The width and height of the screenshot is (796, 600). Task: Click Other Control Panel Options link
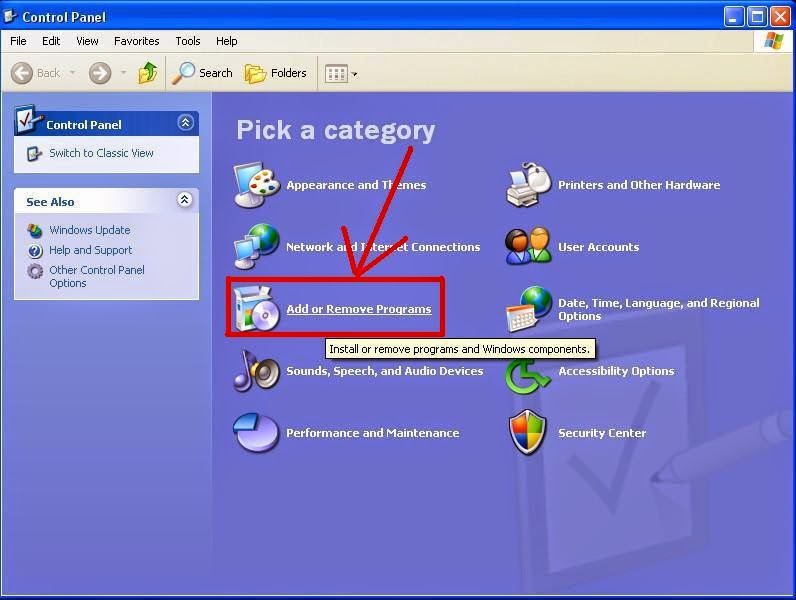96,276
